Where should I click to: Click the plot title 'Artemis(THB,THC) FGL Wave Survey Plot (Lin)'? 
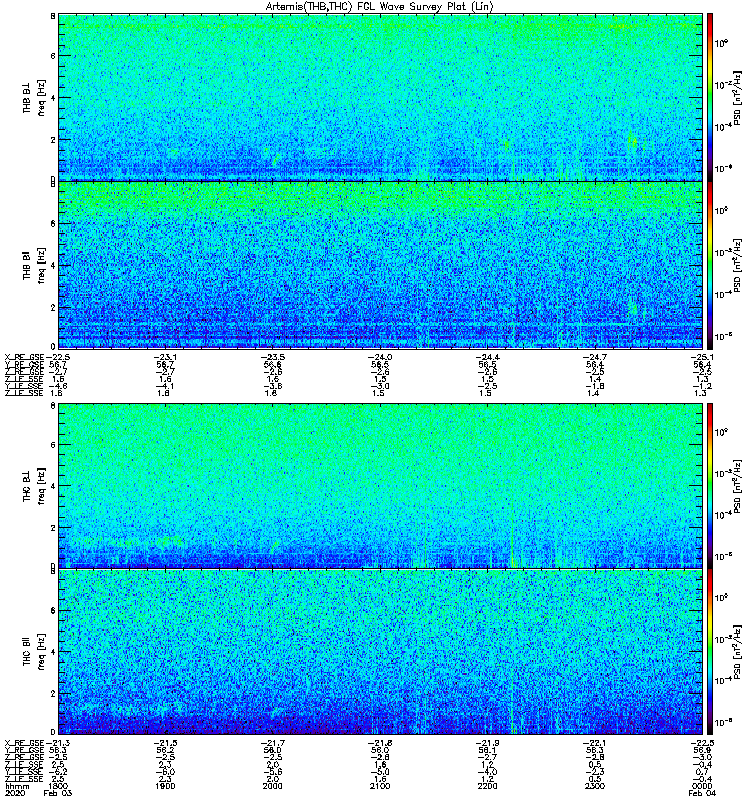pyautogui.click(x=380, y=6)
